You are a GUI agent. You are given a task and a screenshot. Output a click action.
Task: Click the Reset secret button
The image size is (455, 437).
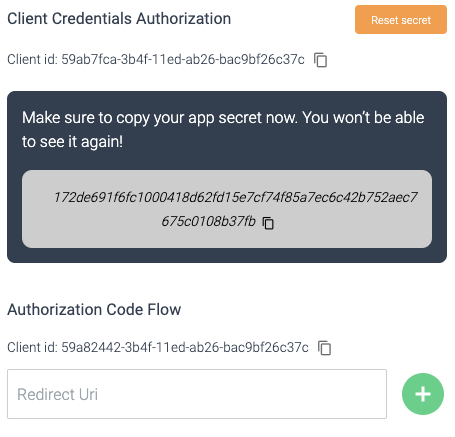click(x=401, y=20)
